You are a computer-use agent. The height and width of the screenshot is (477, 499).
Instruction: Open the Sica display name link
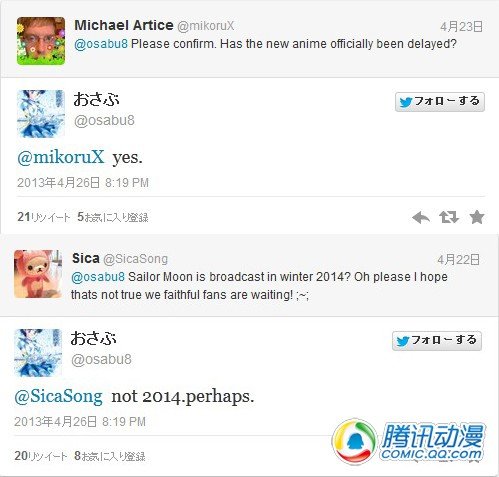[86, 258]
